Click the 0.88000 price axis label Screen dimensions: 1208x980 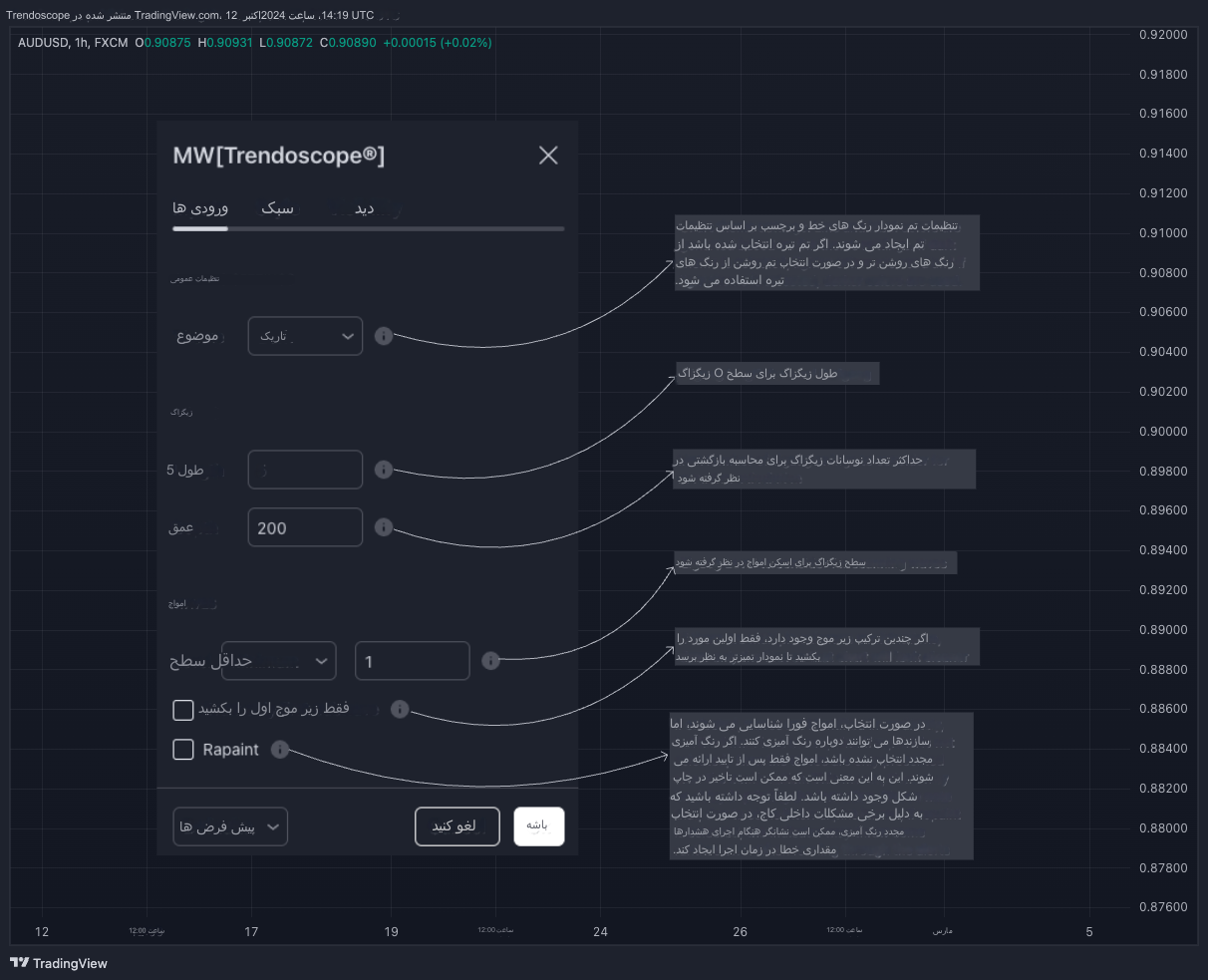pyautogui.click(x=1163, y=827)
